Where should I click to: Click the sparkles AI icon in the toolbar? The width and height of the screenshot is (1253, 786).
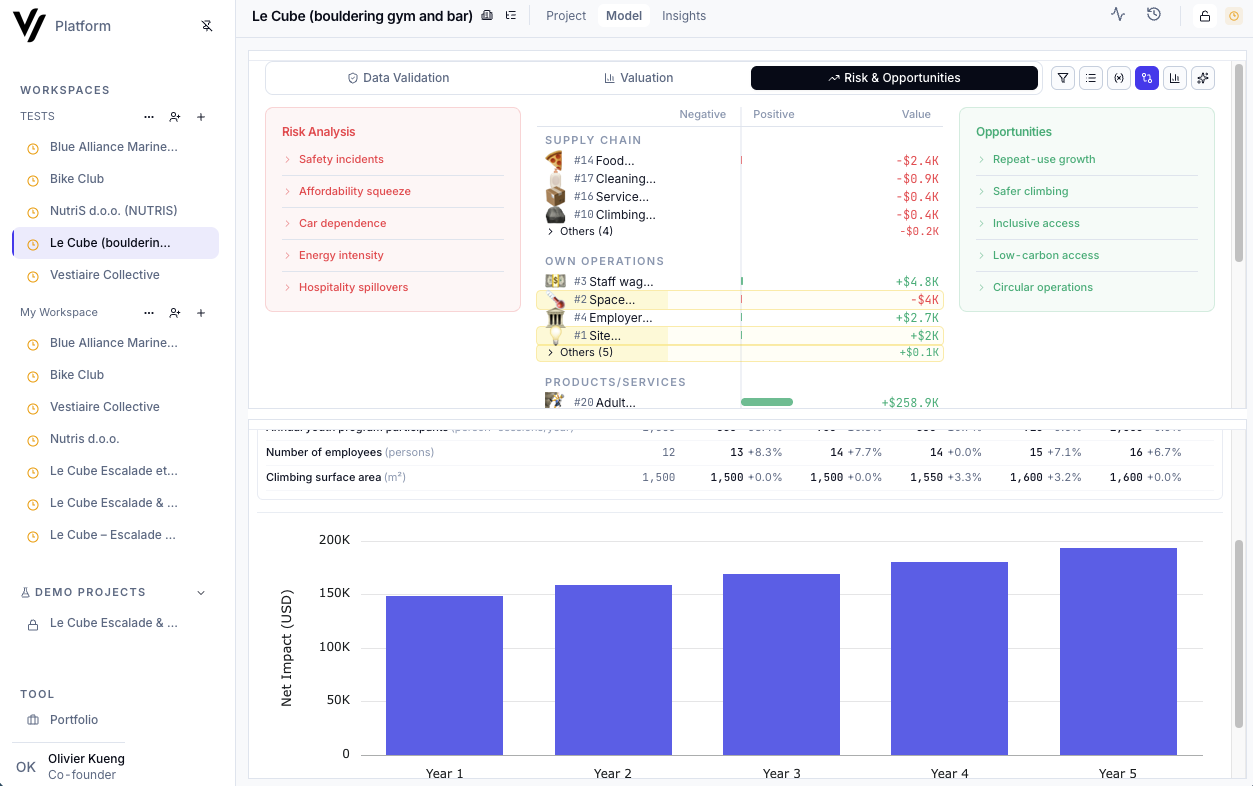tap(1202, 78)
